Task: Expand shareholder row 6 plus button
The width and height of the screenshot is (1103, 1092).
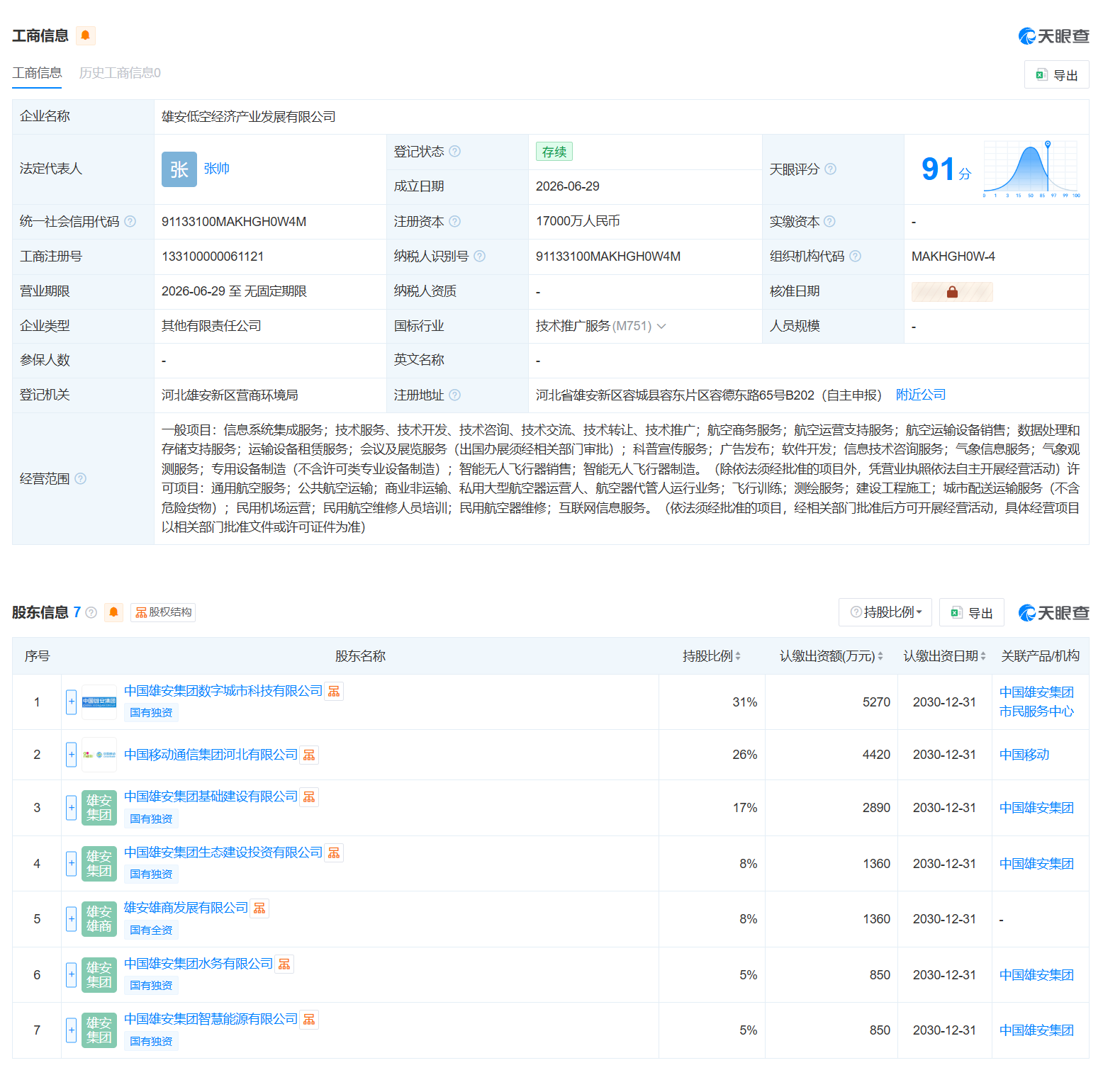Action: (x=71, y=974)
